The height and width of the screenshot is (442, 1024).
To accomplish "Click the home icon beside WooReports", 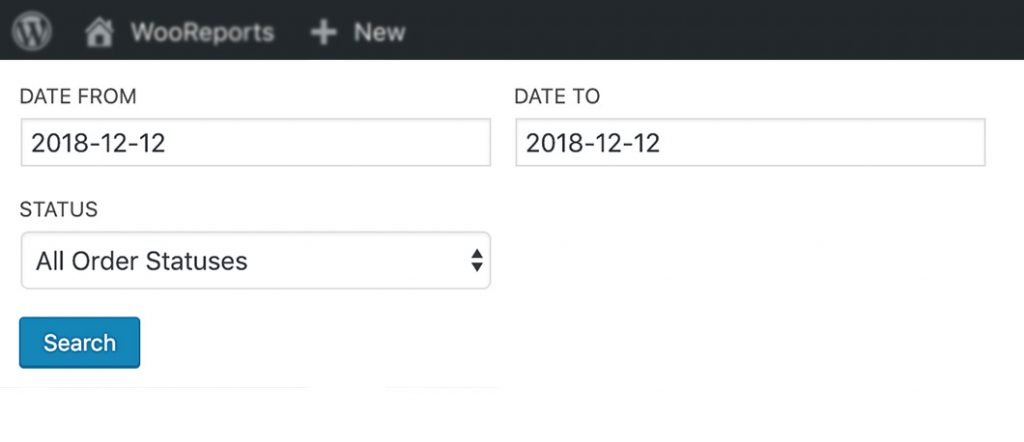I will coord(99,32).
